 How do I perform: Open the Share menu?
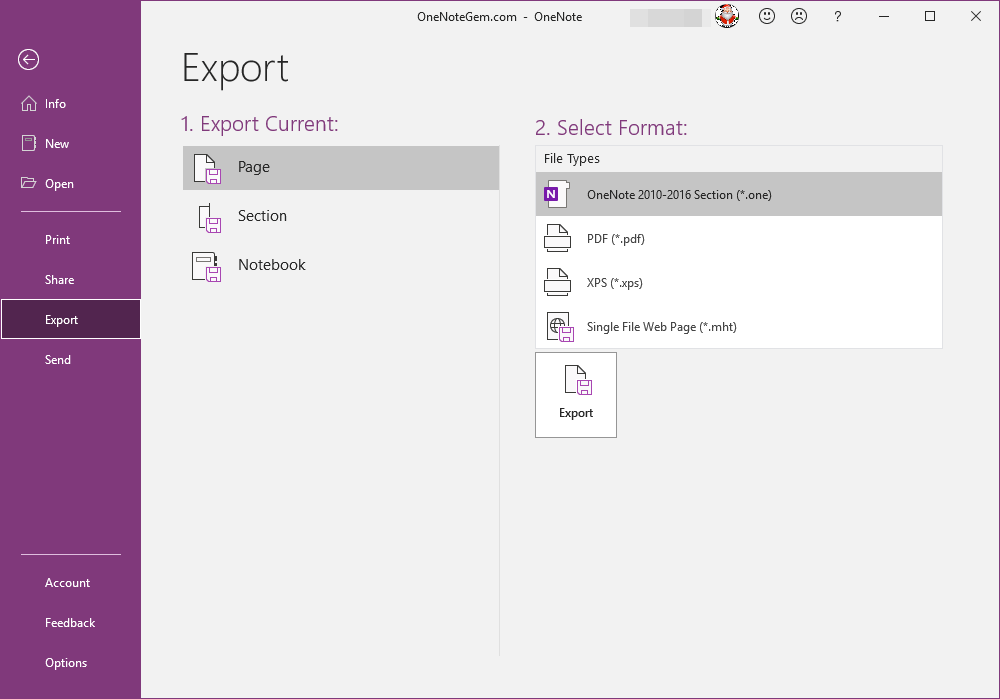click(58, 279)
